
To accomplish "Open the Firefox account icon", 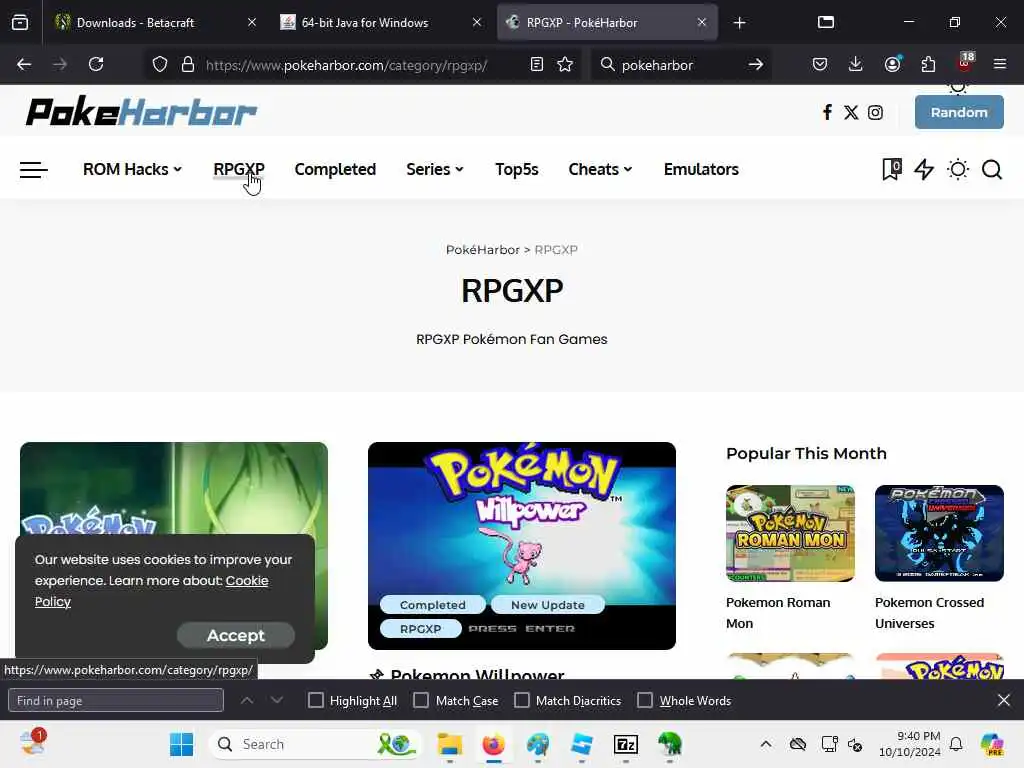I will point(892,64).
